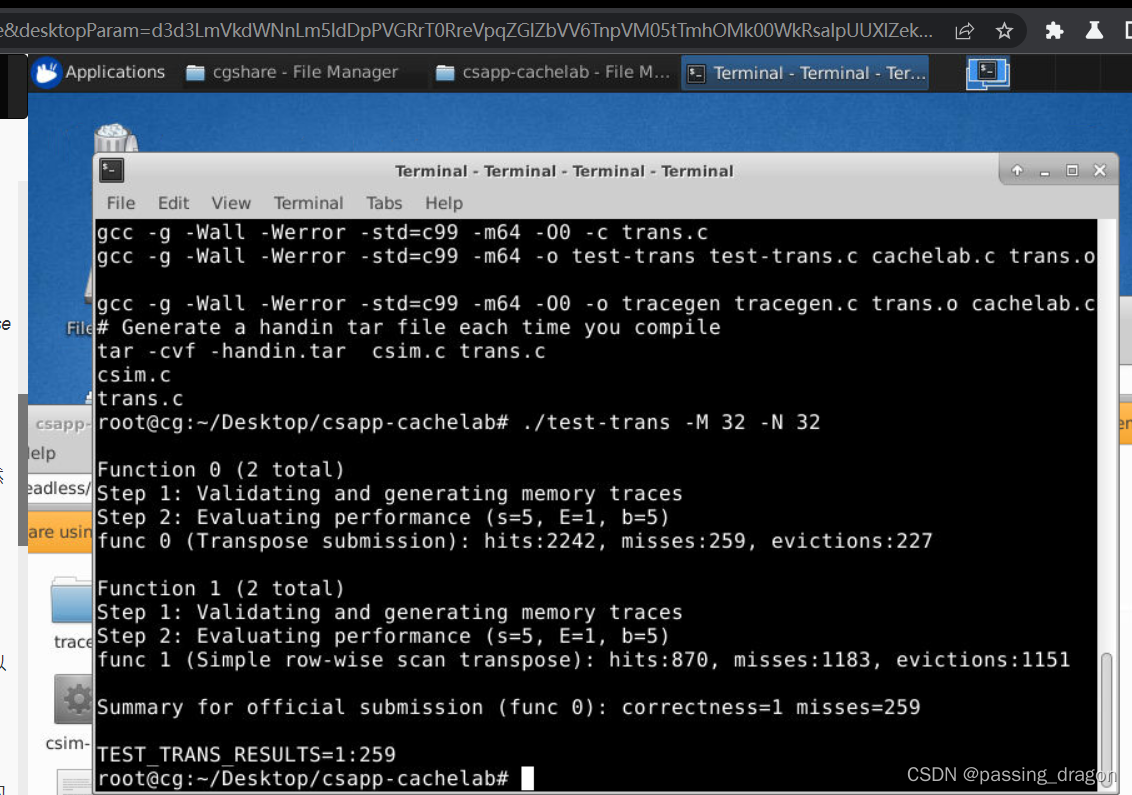The height and width of the screenshot is (795, 1132).
Task: Click the browser share page icon
Action: point(965,30)
